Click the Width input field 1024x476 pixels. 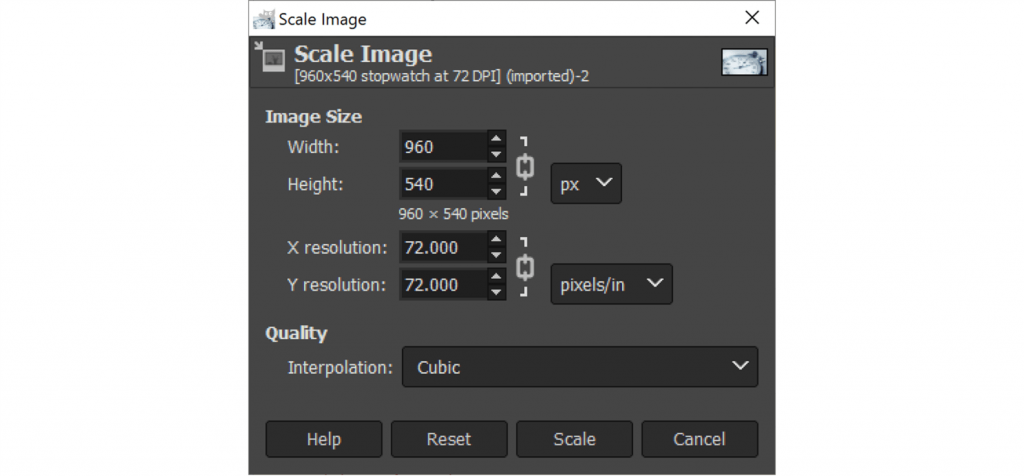point(442,147)
